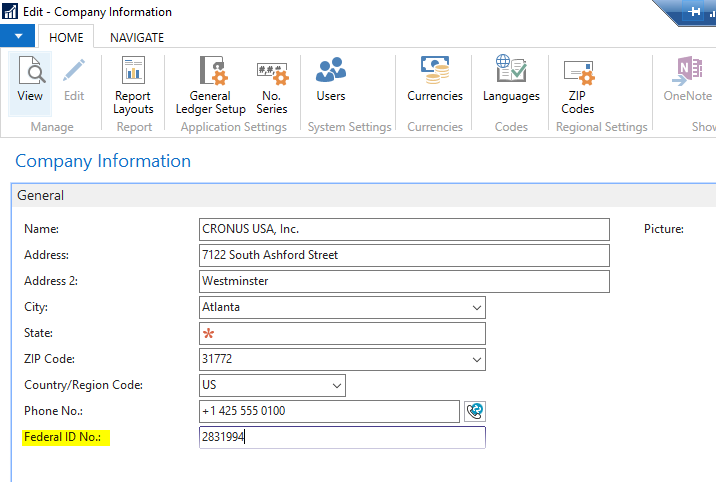The width and height of the screenshot is (716, 482).
Task: Switch to the HOME ribbon tab
Action: click(x=66, y=37)
